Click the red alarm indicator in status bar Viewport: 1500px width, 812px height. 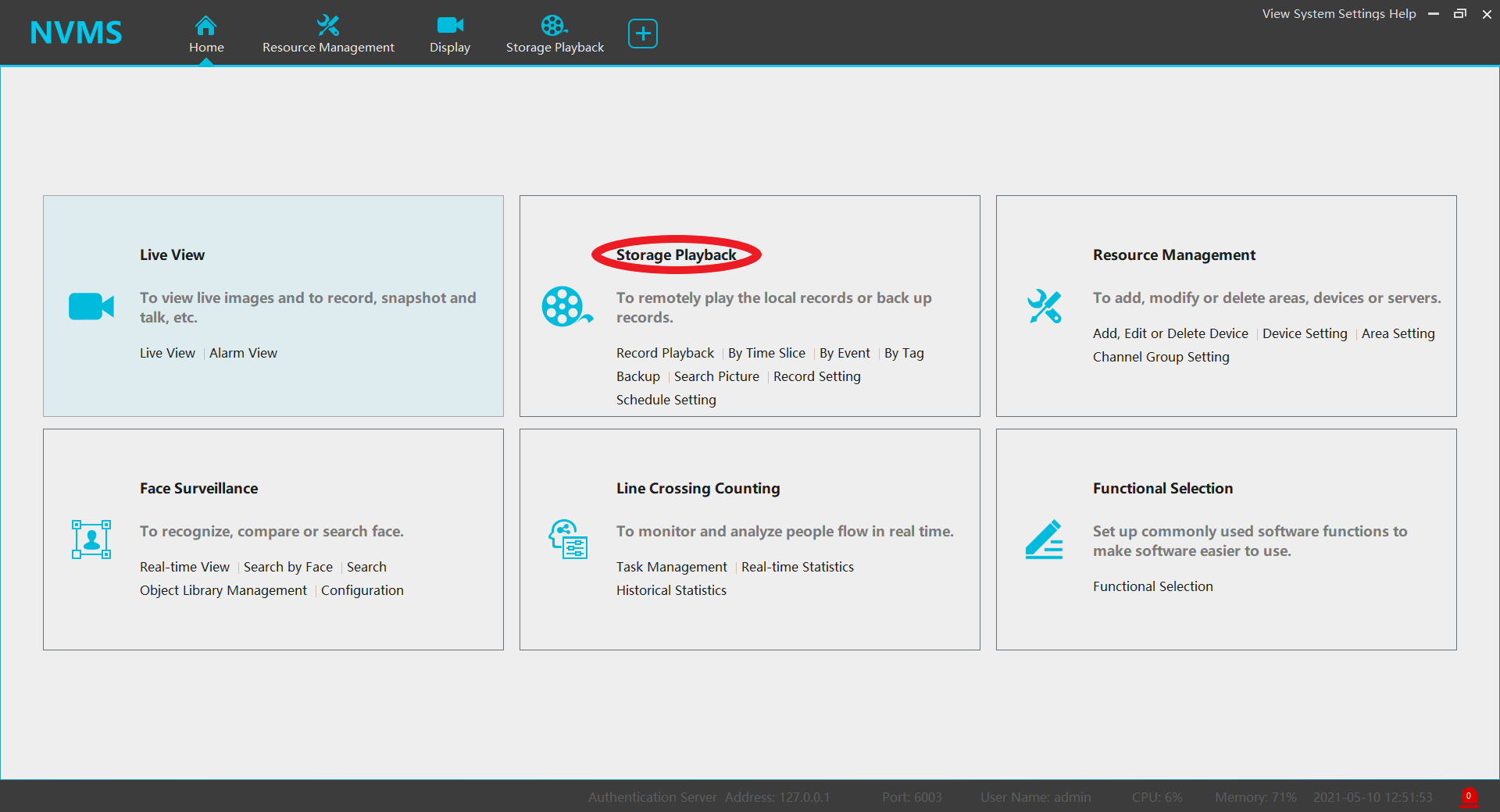pyautogui.click(x=1469, y=797)
